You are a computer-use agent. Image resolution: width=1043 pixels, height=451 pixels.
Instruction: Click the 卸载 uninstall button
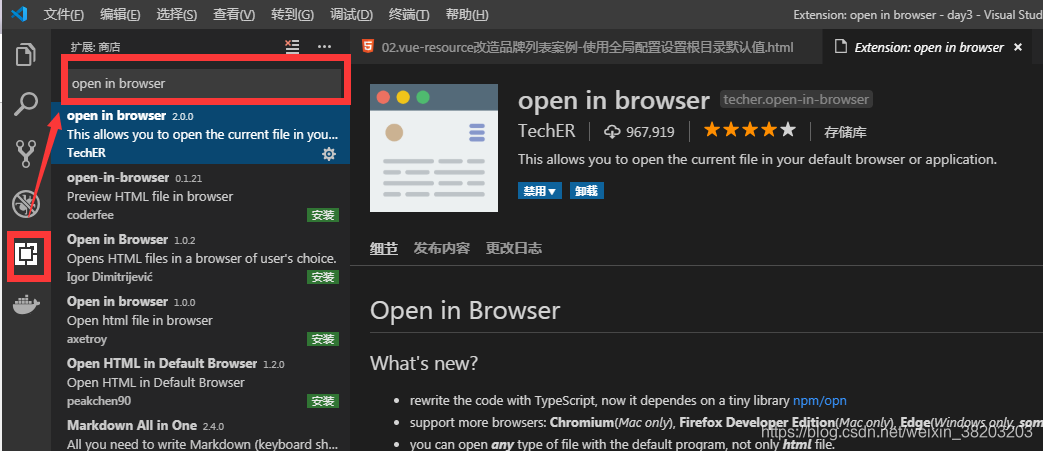pos(587,191)
